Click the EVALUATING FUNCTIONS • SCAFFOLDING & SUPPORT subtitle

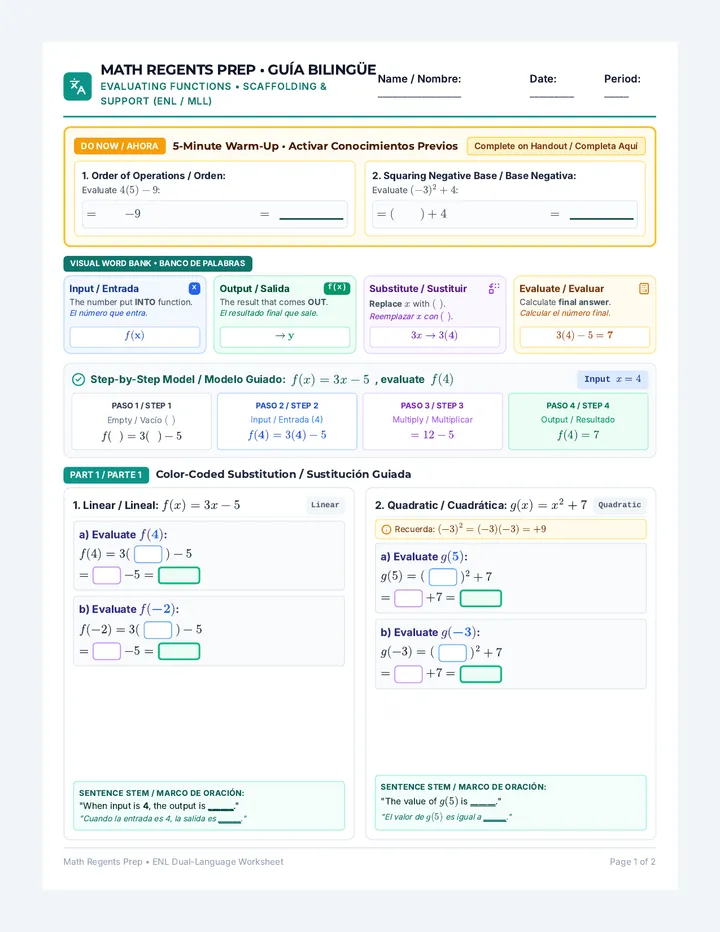point(214,94)
